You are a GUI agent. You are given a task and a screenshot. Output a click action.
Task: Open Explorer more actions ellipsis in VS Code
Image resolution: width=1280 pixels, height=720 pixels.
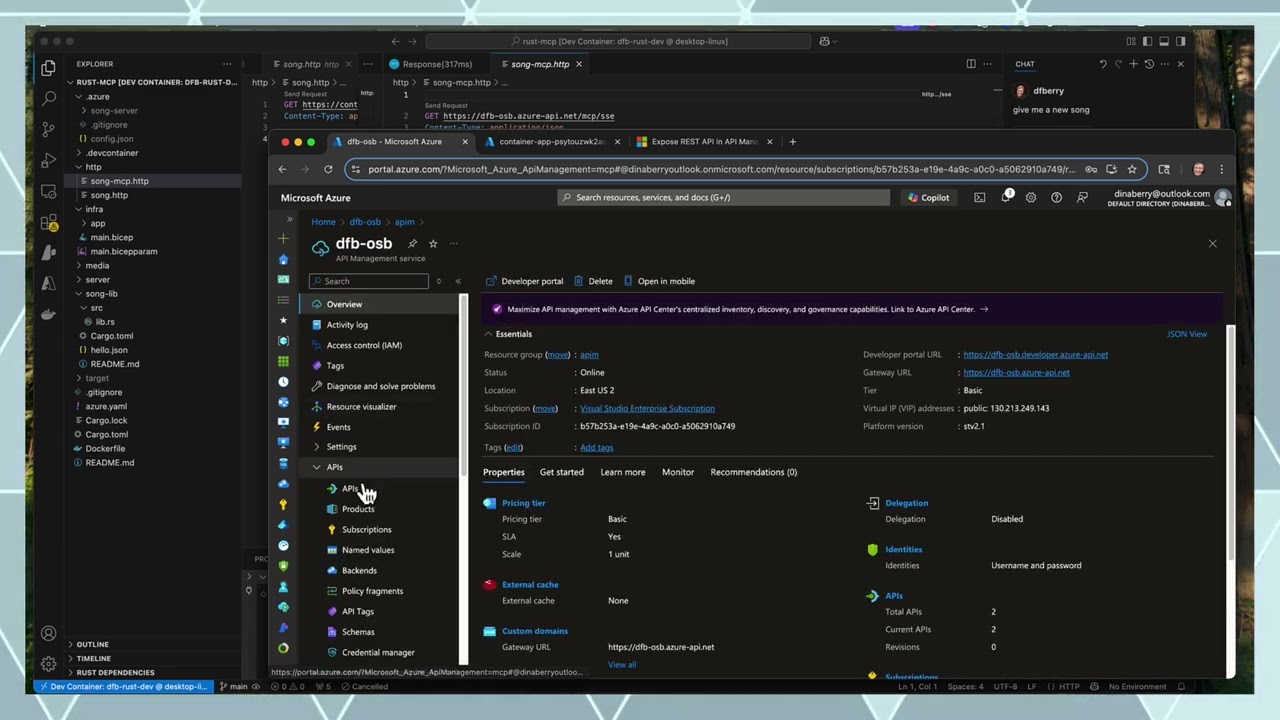coord(227,64)
